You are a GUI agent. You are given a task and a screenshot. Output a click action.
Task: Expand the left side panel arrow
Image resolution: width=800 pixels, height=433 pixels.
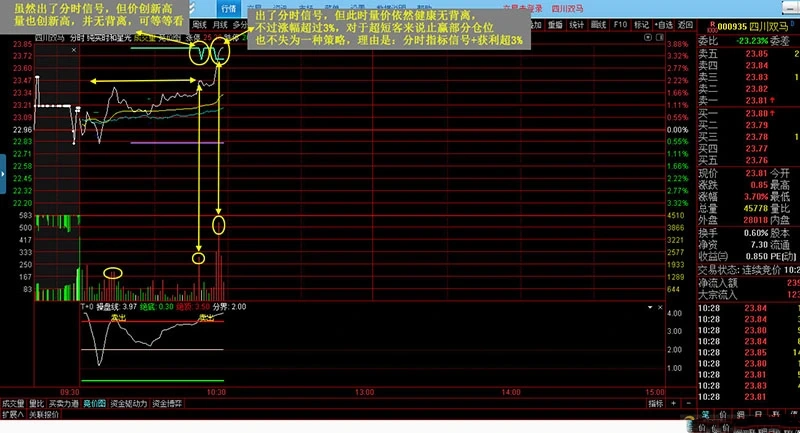tap(3, 174)
